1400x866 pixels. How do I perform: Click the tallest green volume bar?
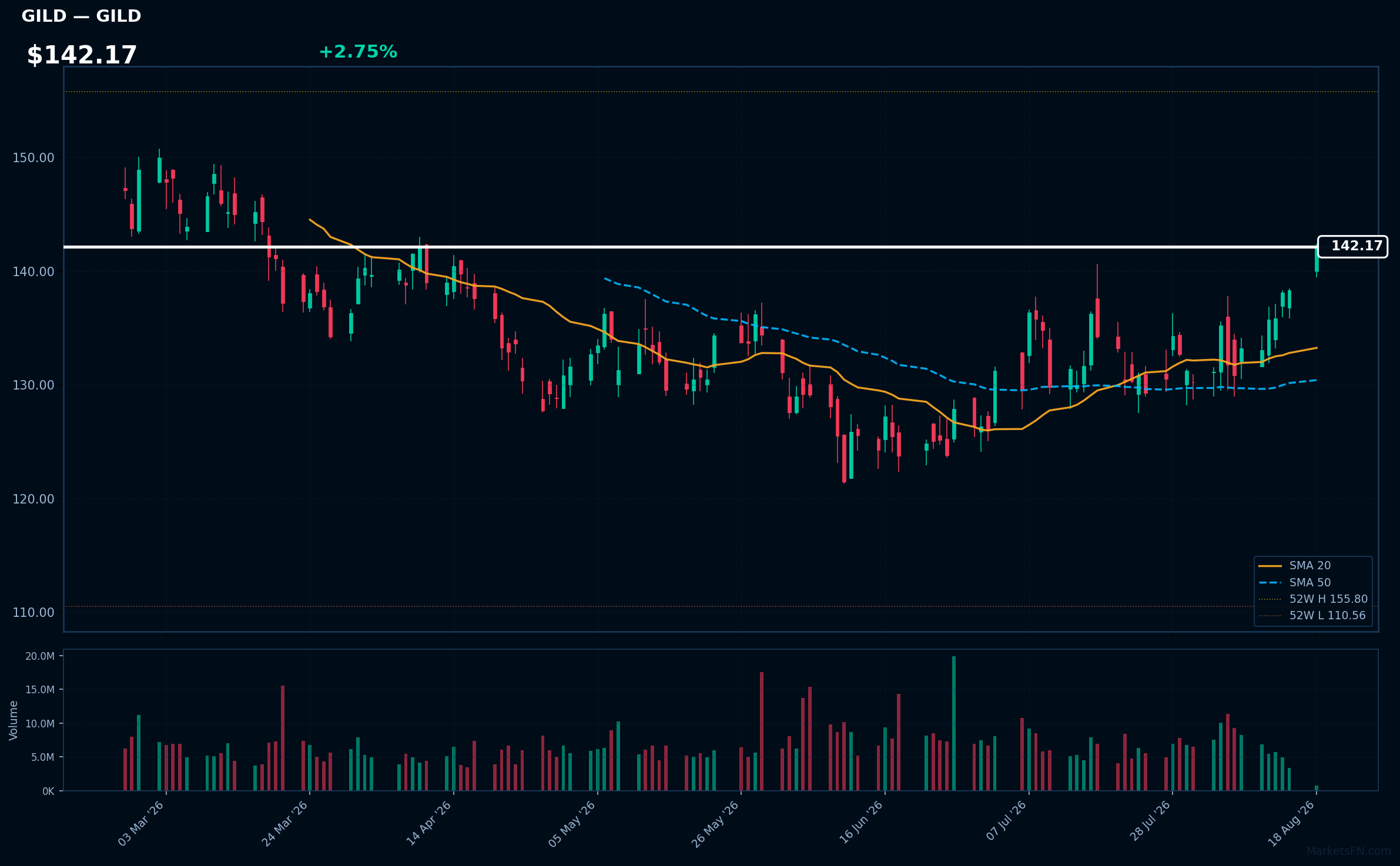(954, 723)
